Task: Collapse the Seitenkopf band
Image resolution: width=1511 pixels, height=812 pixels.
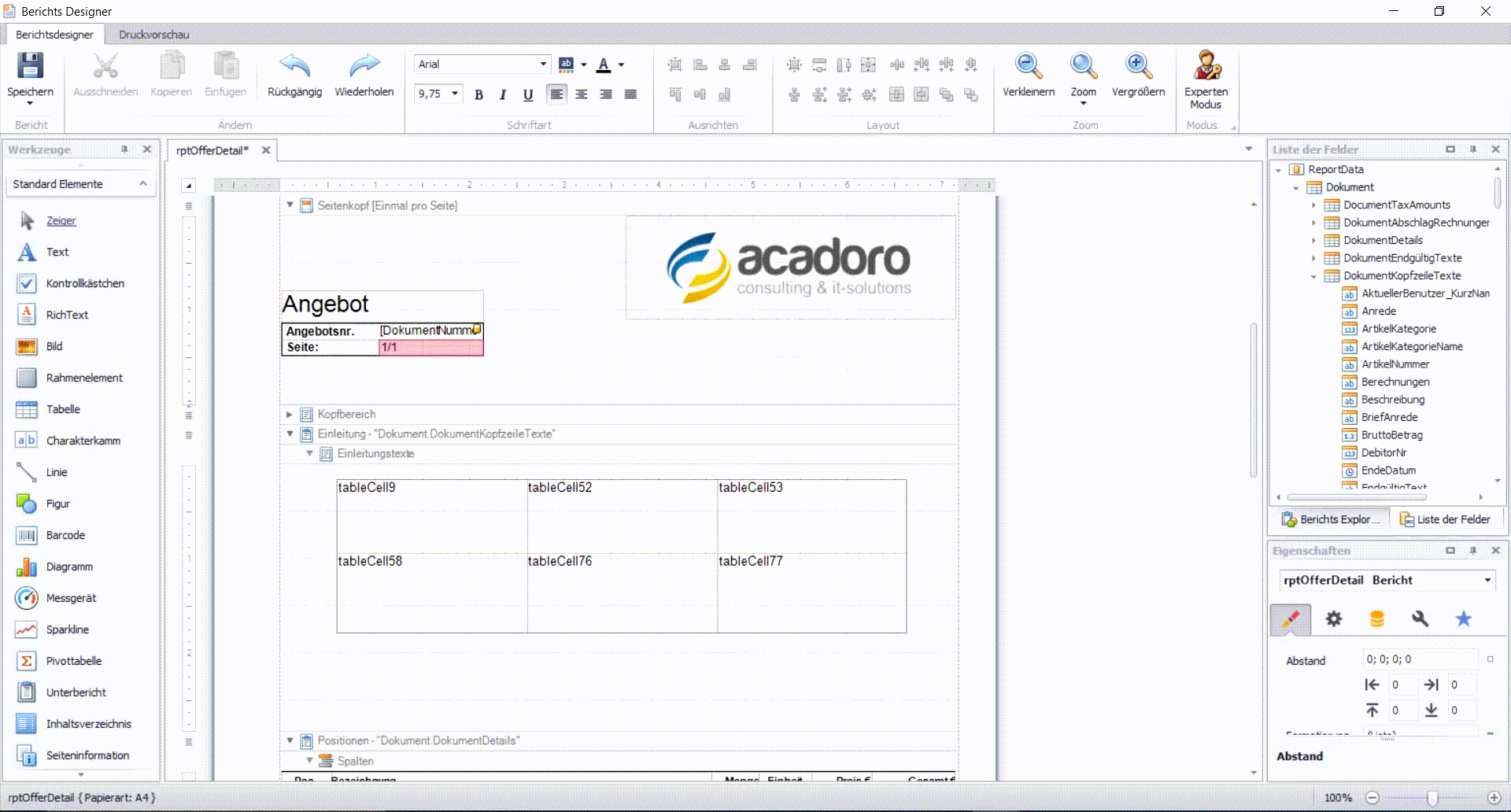Action: [290, 205]
